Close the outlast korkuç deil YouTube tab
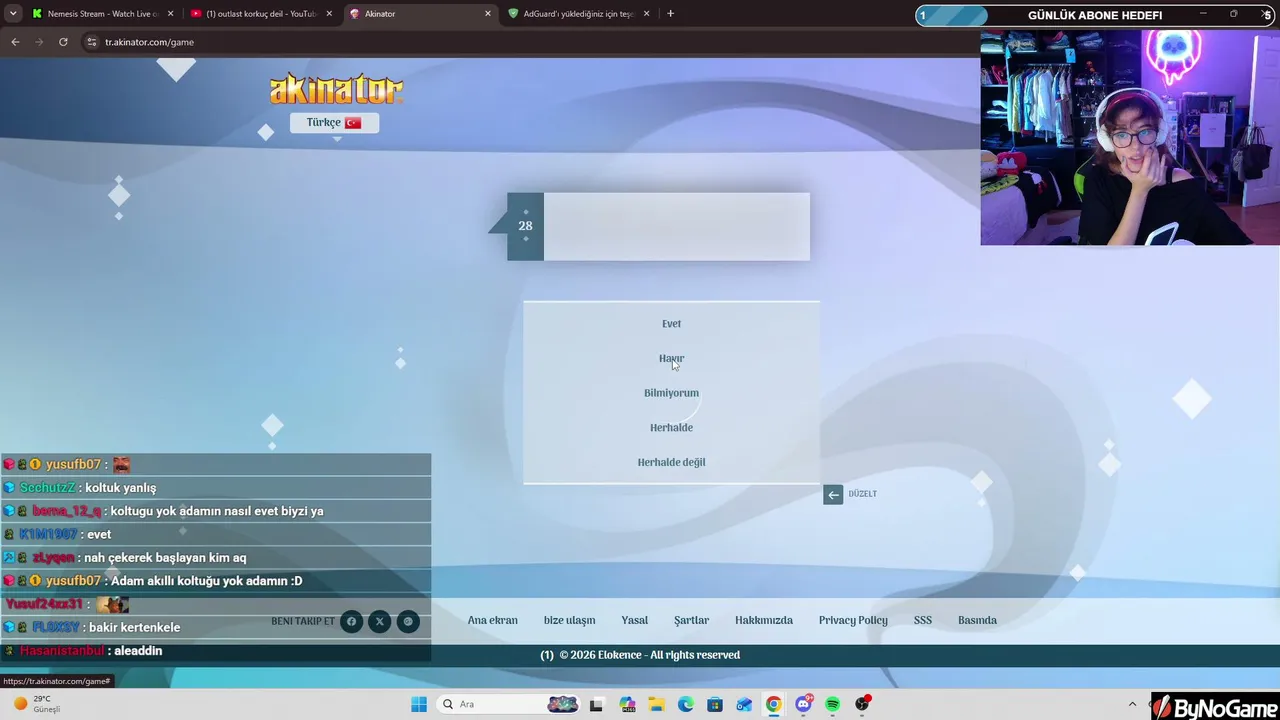 pos(329,14)
